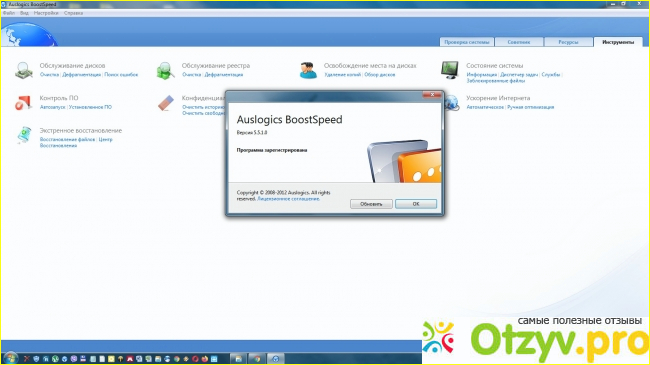
Task: Click the System Status monitor icon
Action: [450, 70]
